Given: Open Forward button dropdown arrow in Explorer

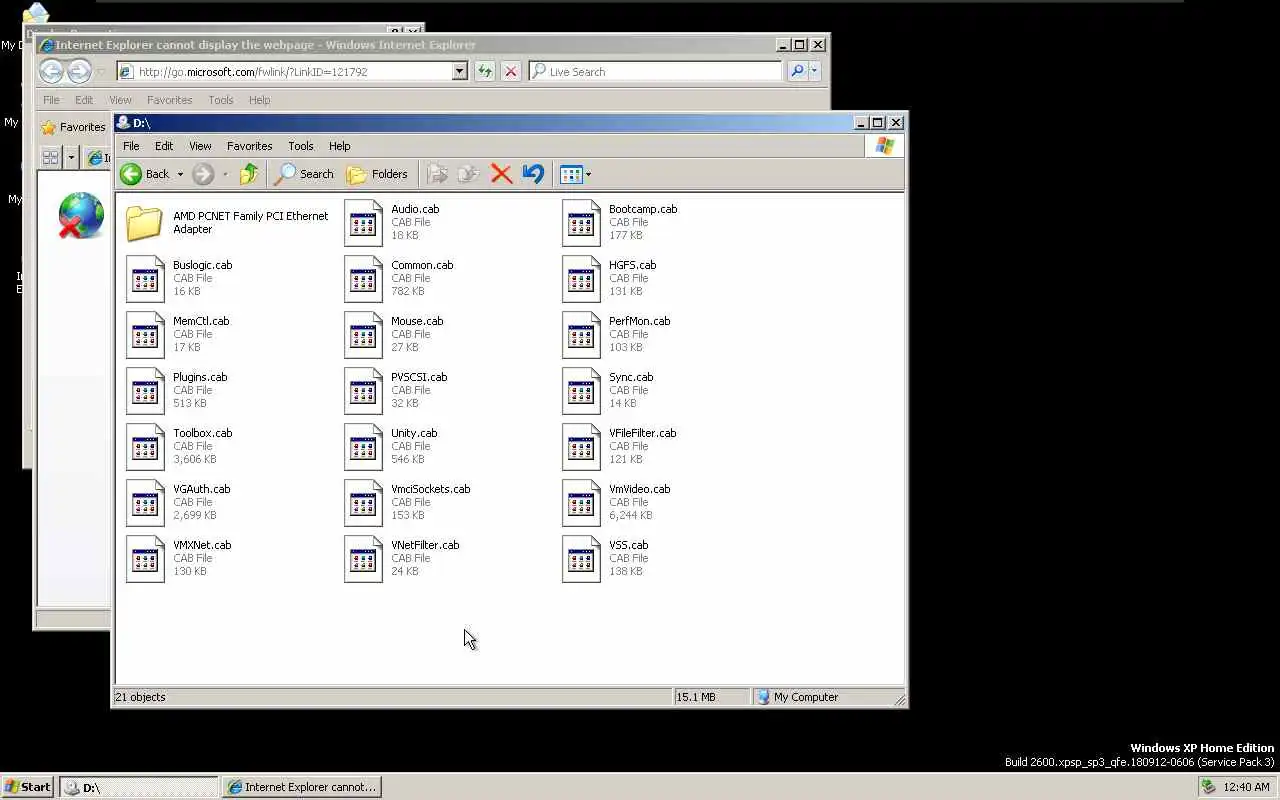Looking at the screenshot, I should tap(225, 174).
